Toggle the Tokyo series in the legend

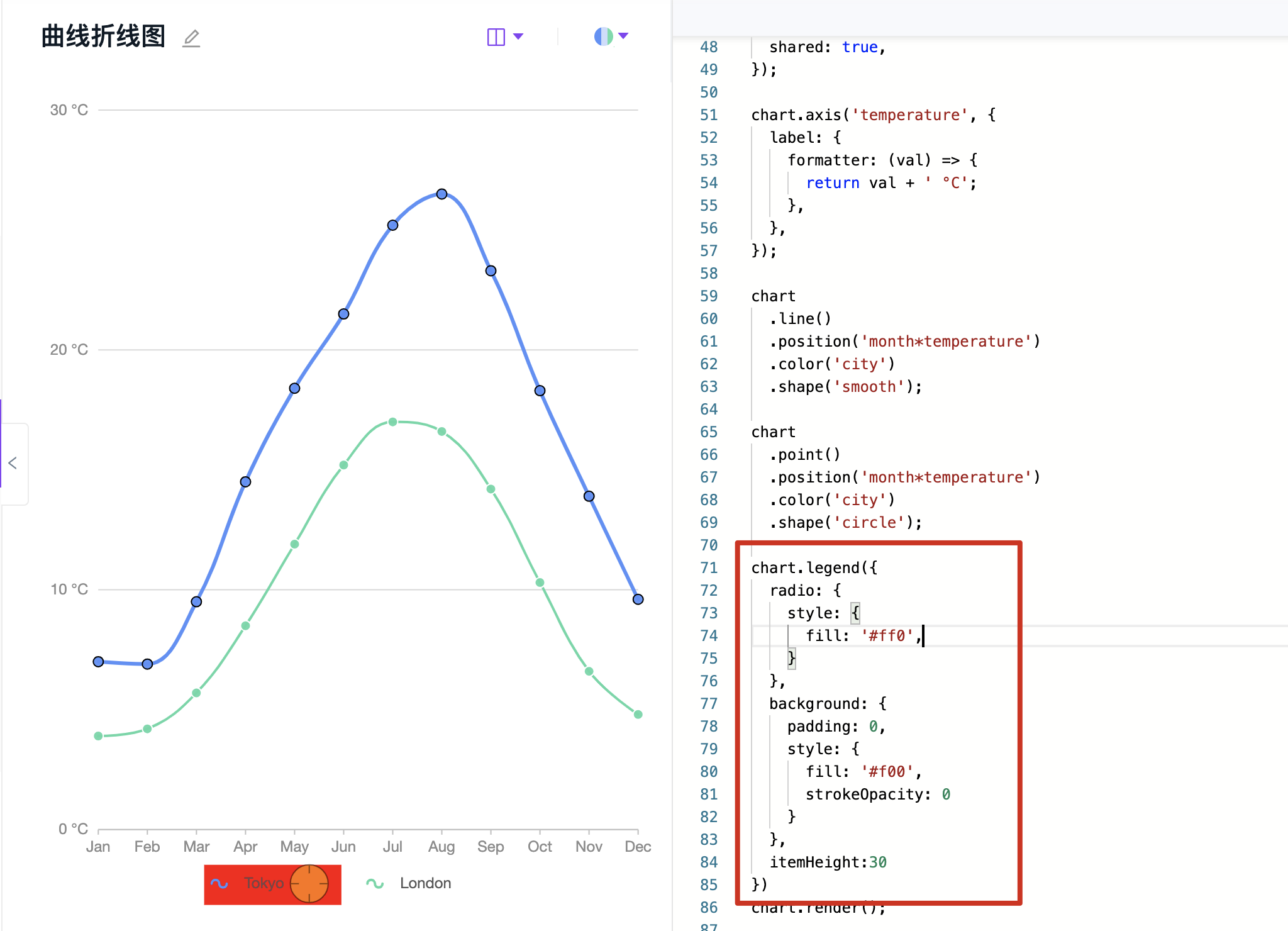point(264,883)
